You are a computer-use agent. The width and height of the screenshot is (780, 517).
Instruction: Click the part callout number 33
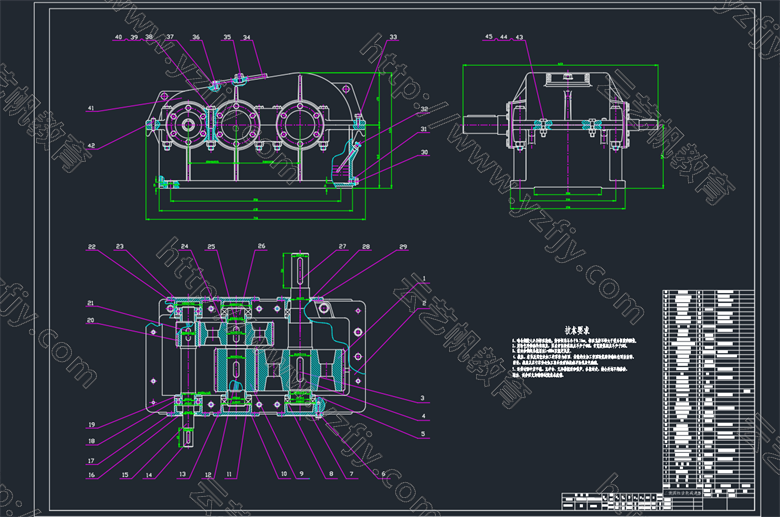[x=393, y=37]
